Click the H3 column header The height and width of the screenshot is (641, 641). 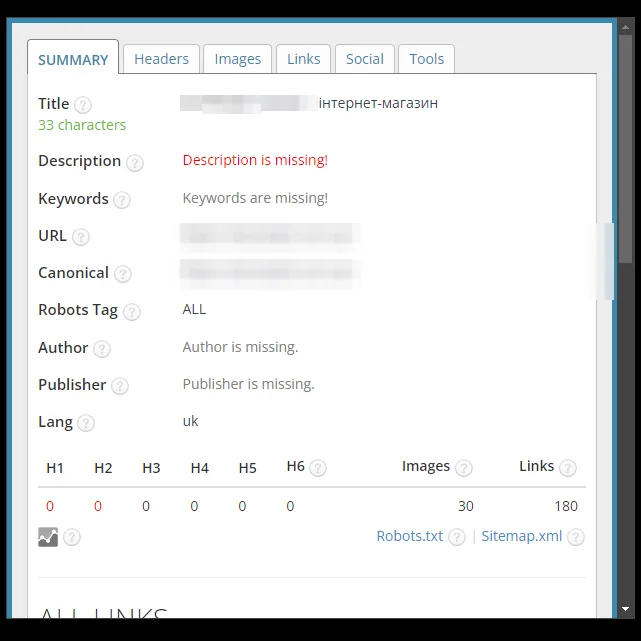pos(151,468)
